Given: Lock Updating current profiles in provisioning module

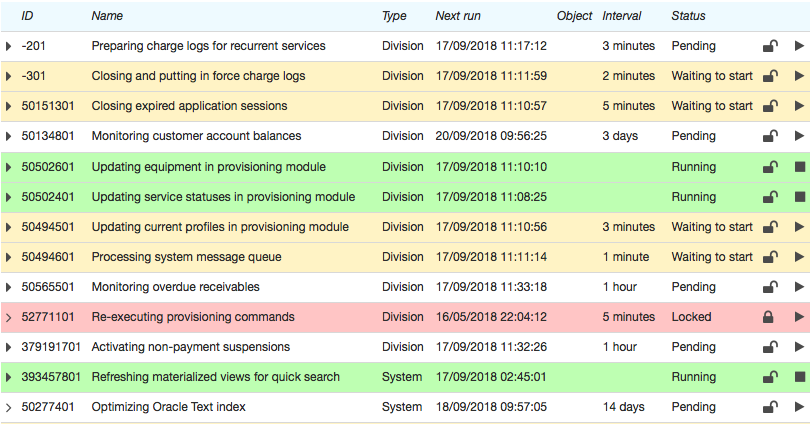Looking at the screenshot, I should 770,227.
